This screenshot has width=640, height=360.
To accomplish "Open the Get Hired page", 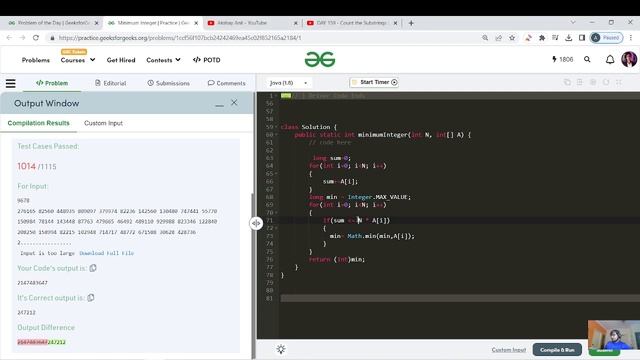I will [x=121, y=60].
